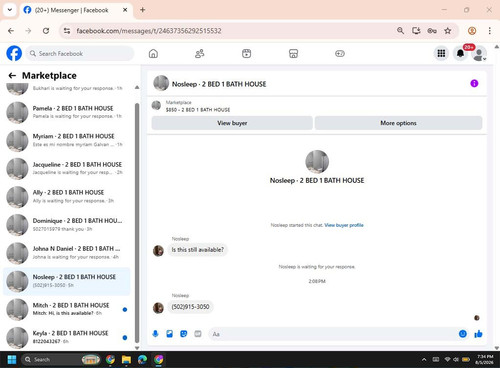
Task: Open the notifications bell icon
Action: click(460, 53)
